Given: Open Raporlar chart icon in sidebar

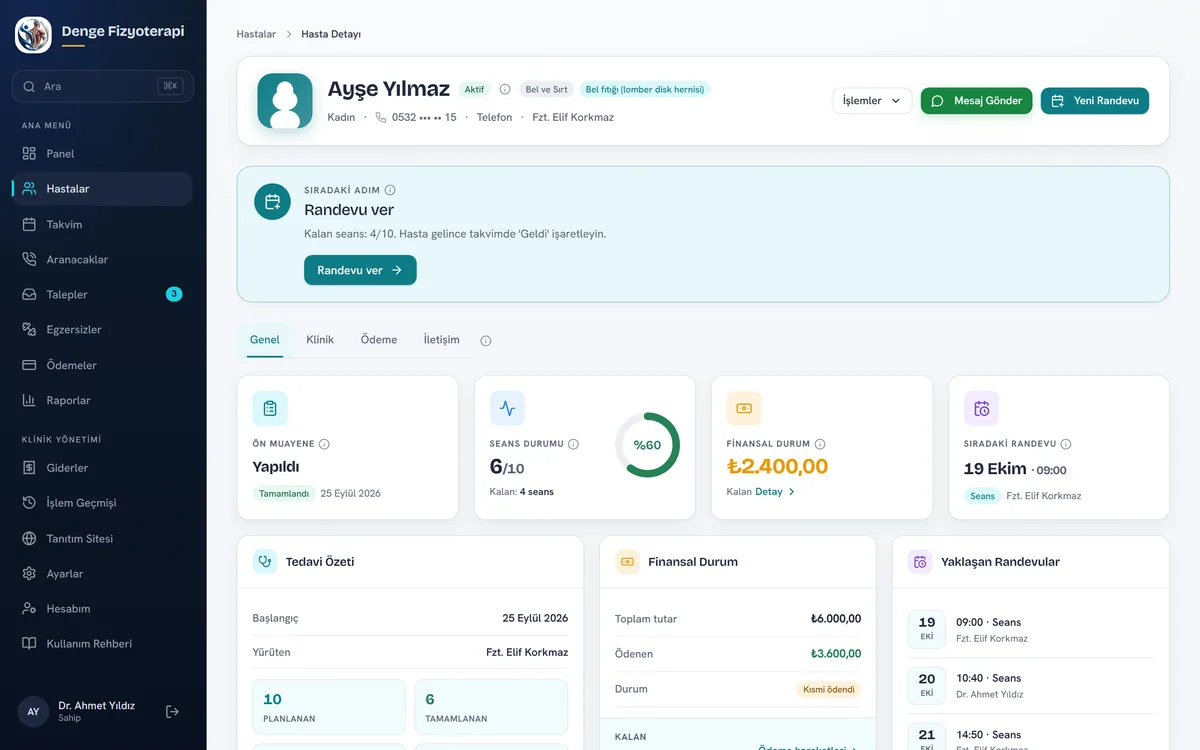Looking at the screenshot, I should pyautogui.click(x=29, y=400).
